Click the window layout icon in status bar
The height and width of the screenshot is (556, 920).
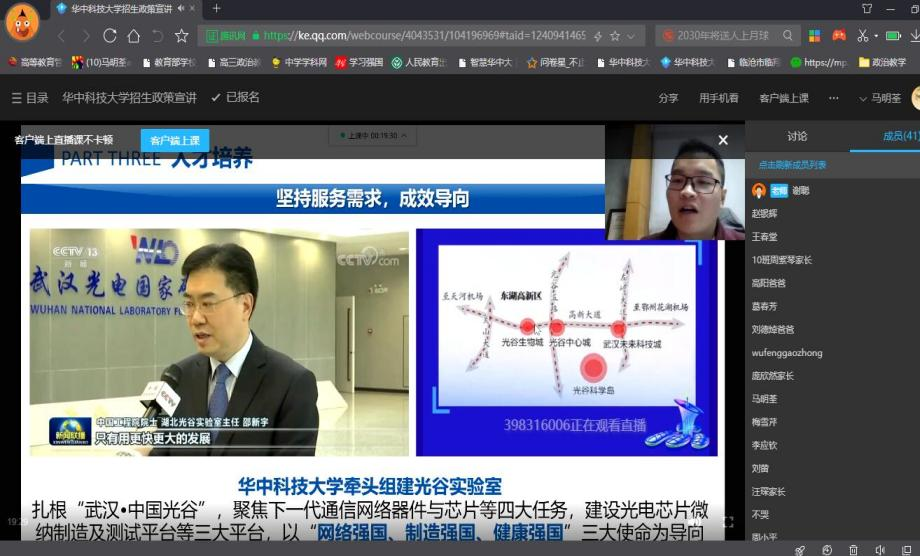(907, 550)
